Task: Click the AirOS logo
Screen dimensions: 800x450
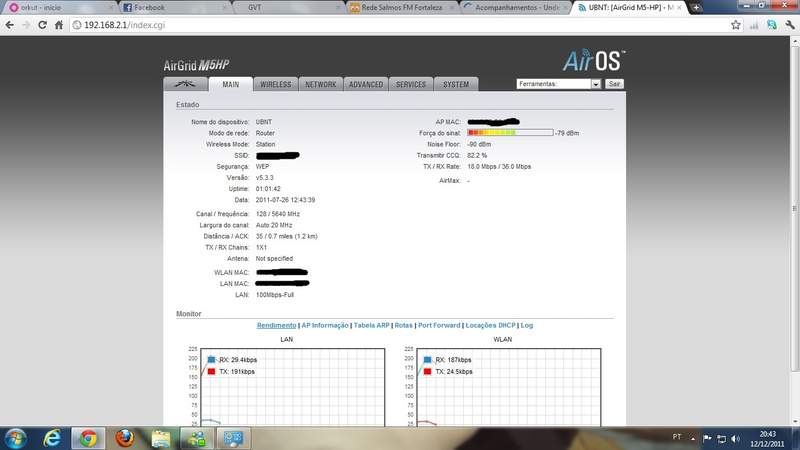Action: tap(594, 61)
